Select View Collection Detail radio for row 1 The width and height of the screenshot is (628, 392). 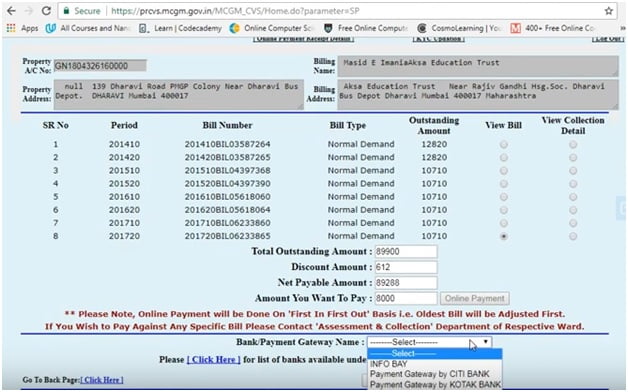[573, 145]
